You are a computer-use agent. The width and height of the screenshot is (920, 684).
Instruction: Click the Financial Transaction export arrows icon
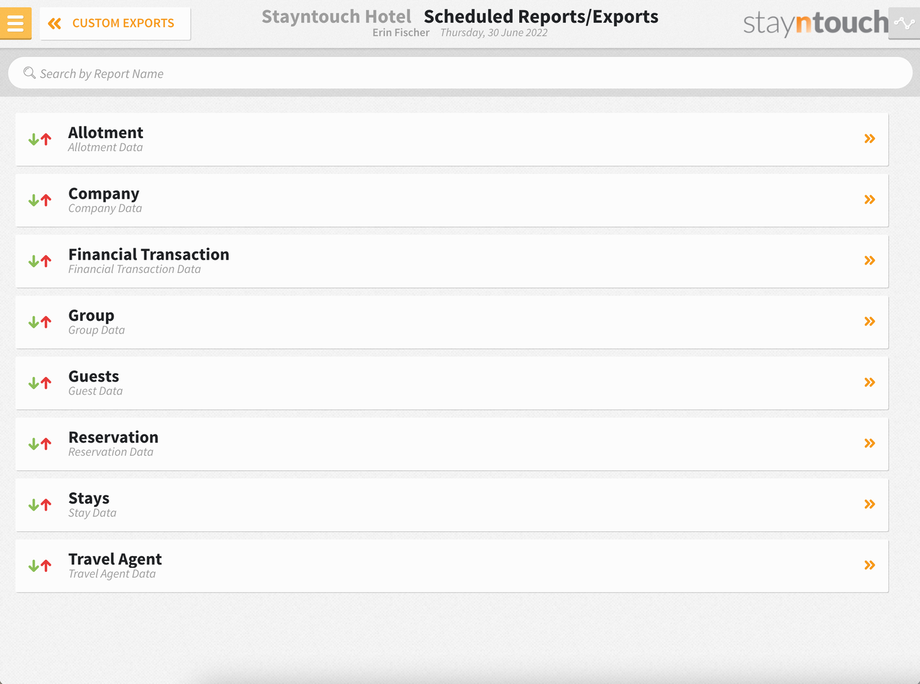[40, 261]
